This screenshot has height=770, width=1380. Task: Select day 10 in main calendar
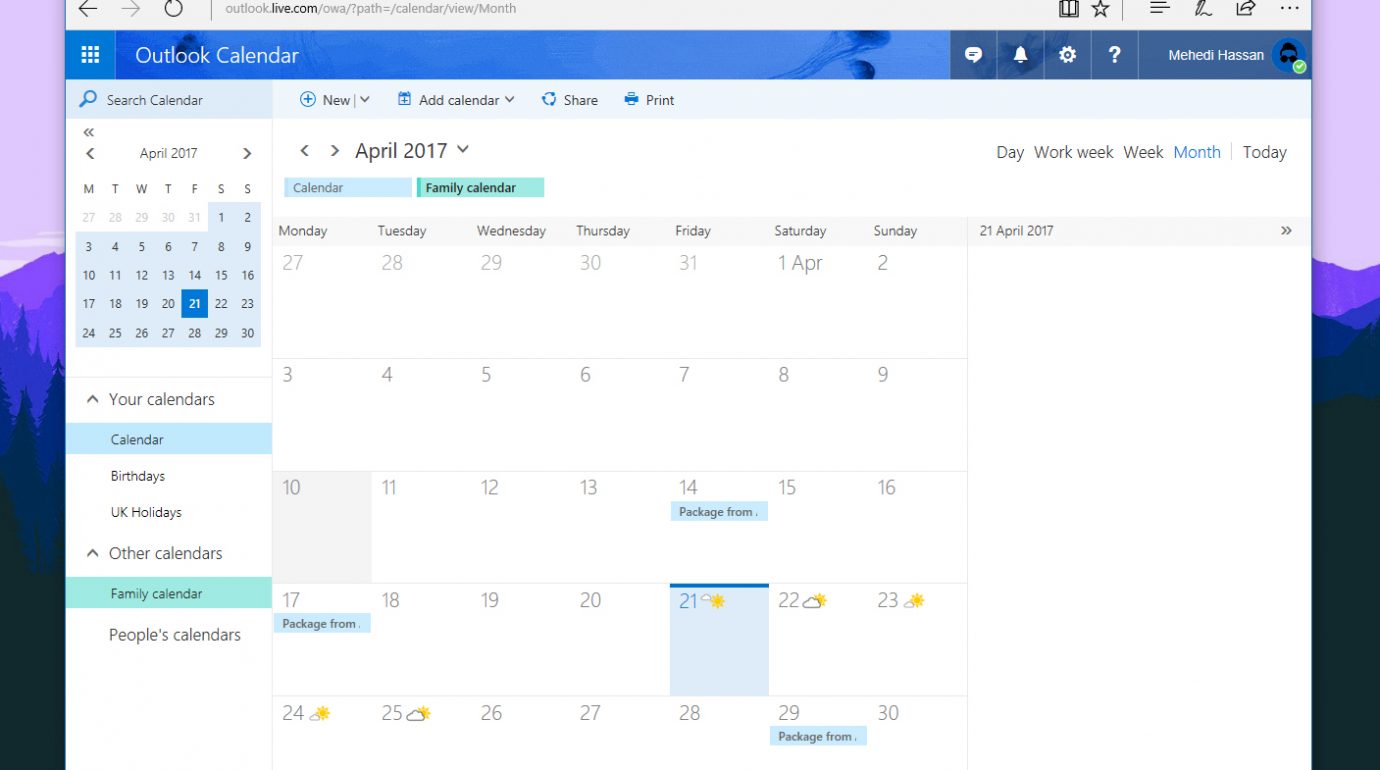(x=322, y=527)
